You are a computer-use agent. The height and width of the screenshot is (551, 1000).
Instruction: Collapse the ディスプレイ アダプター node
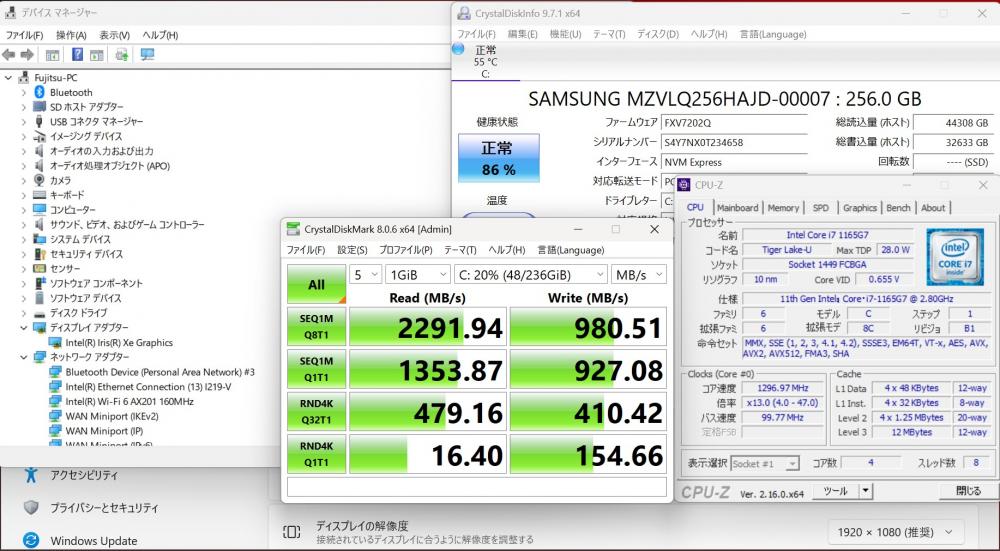(x=24, y=328)
